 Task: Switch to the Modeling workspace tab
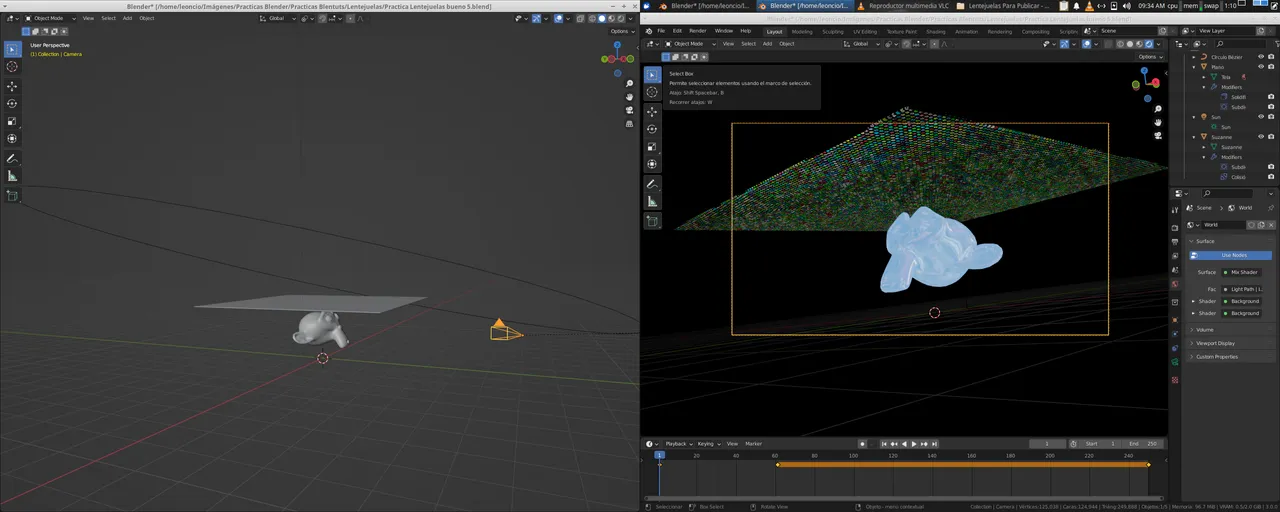click(802, 31)
